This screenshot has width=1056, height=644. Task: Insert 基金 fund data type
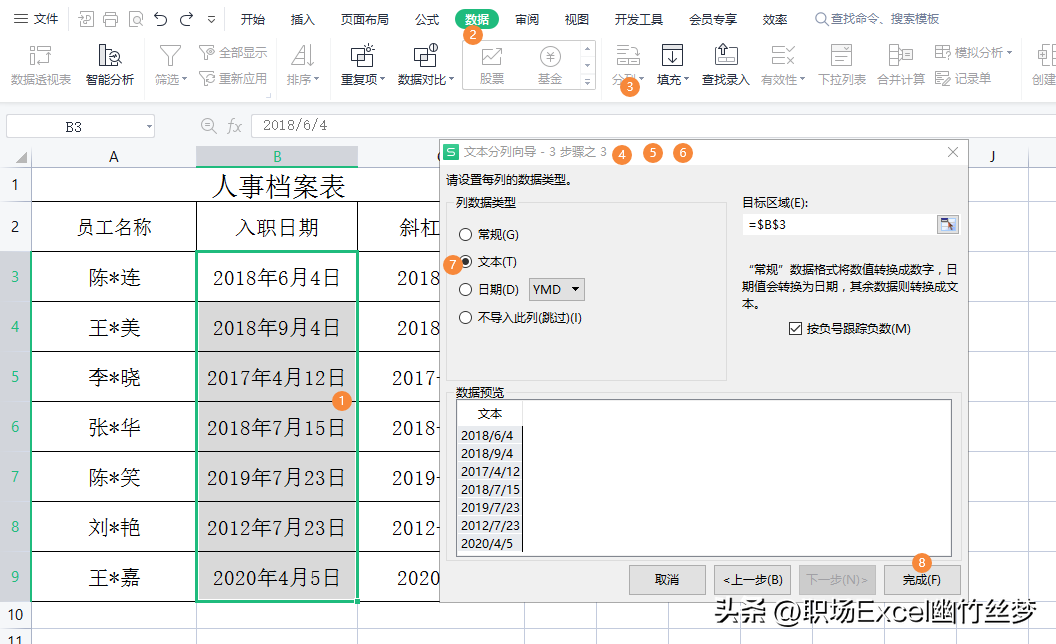[550, 65]
